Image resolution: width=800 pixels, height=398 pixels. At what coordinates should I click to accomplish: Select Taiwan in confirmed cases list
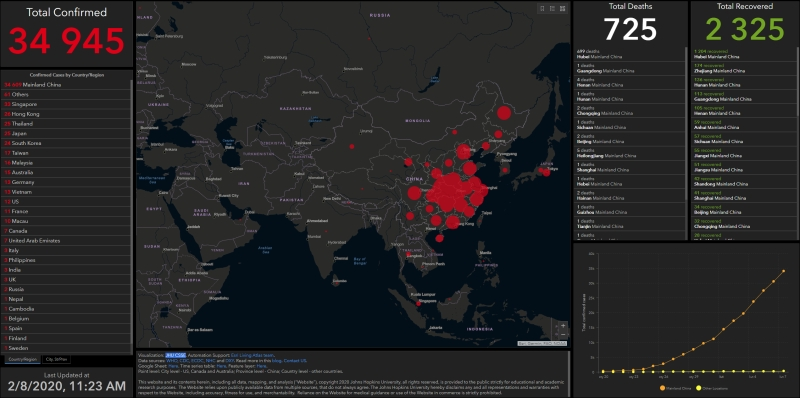pos(66,153)
